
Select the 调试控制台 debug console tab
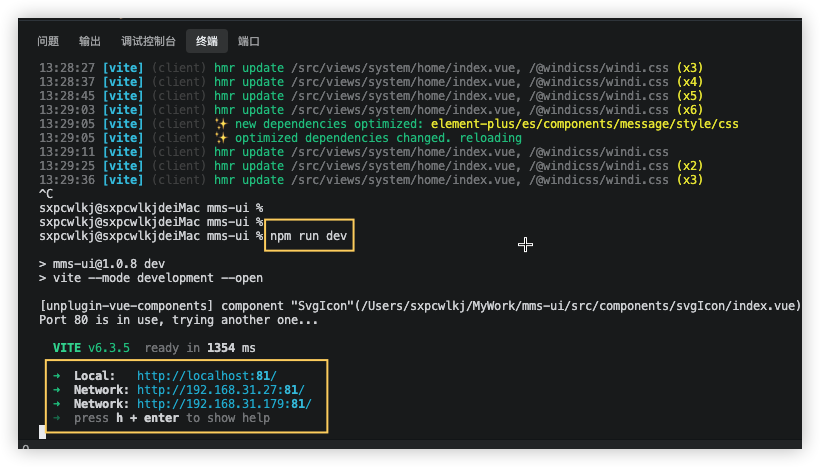(x=148, y=41)
